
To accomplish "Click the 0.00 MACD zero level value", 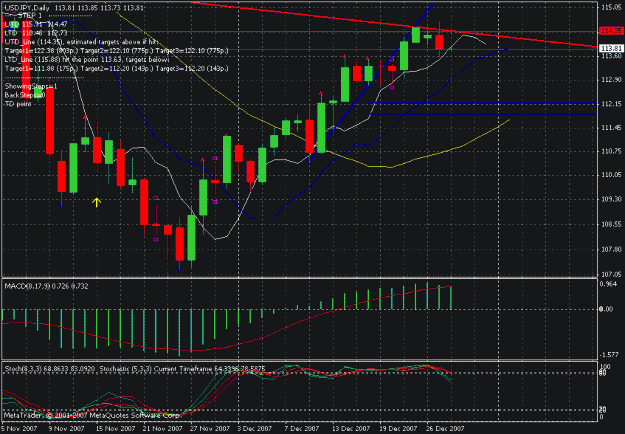I will coord(607,309).
